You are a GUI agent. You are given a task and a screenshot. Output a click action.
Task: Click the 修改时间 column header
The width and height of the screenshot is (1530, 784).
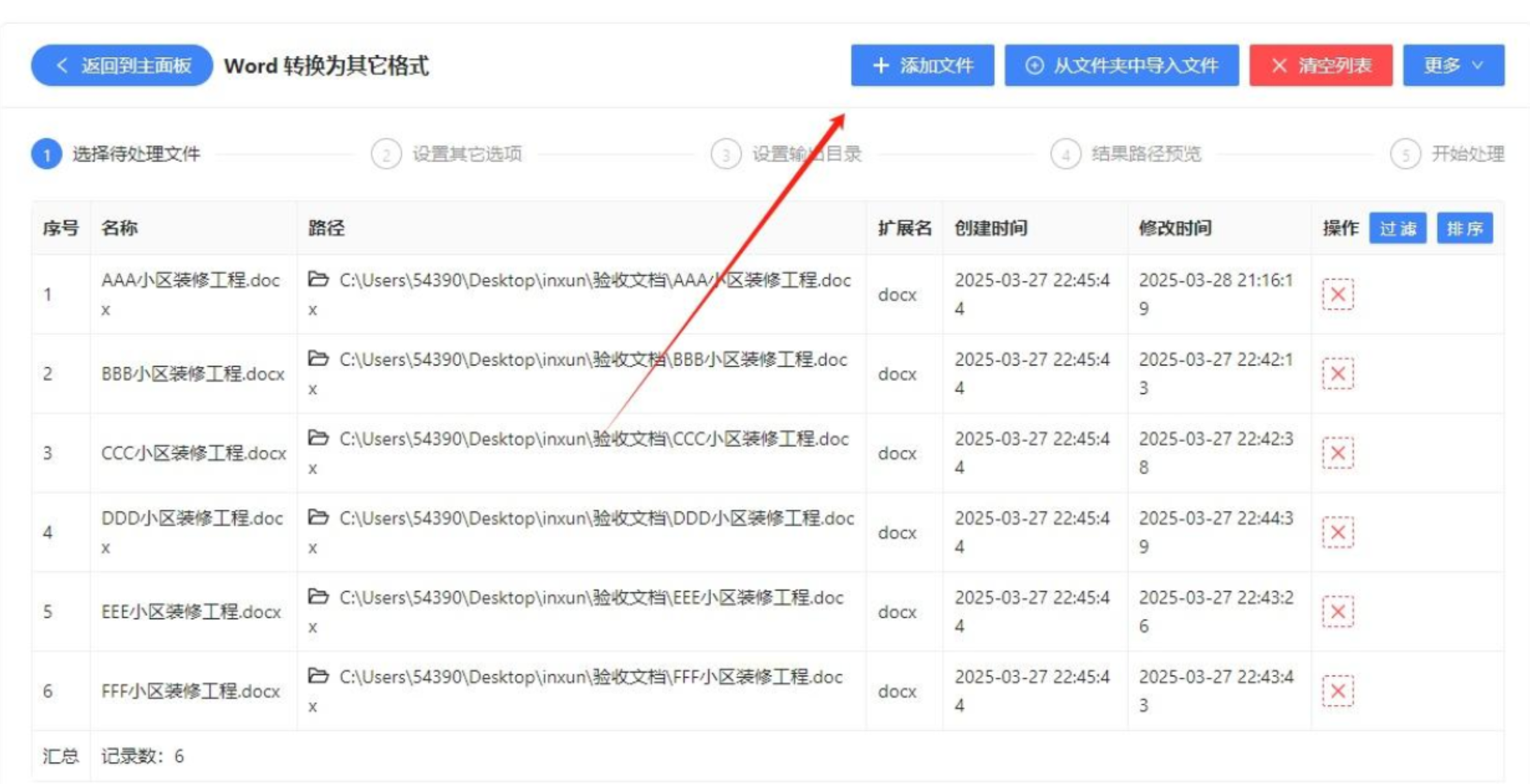coord(1175,228)
